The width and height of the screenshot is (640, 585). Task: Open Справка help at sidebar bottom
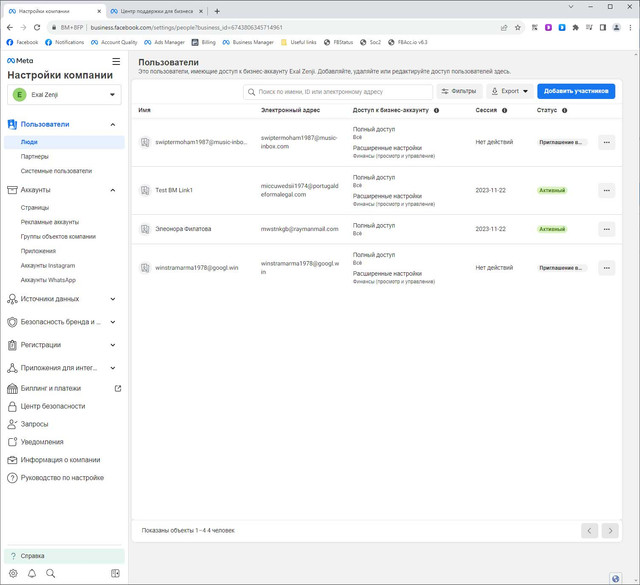pyautogui.click(x=64, y=556)
